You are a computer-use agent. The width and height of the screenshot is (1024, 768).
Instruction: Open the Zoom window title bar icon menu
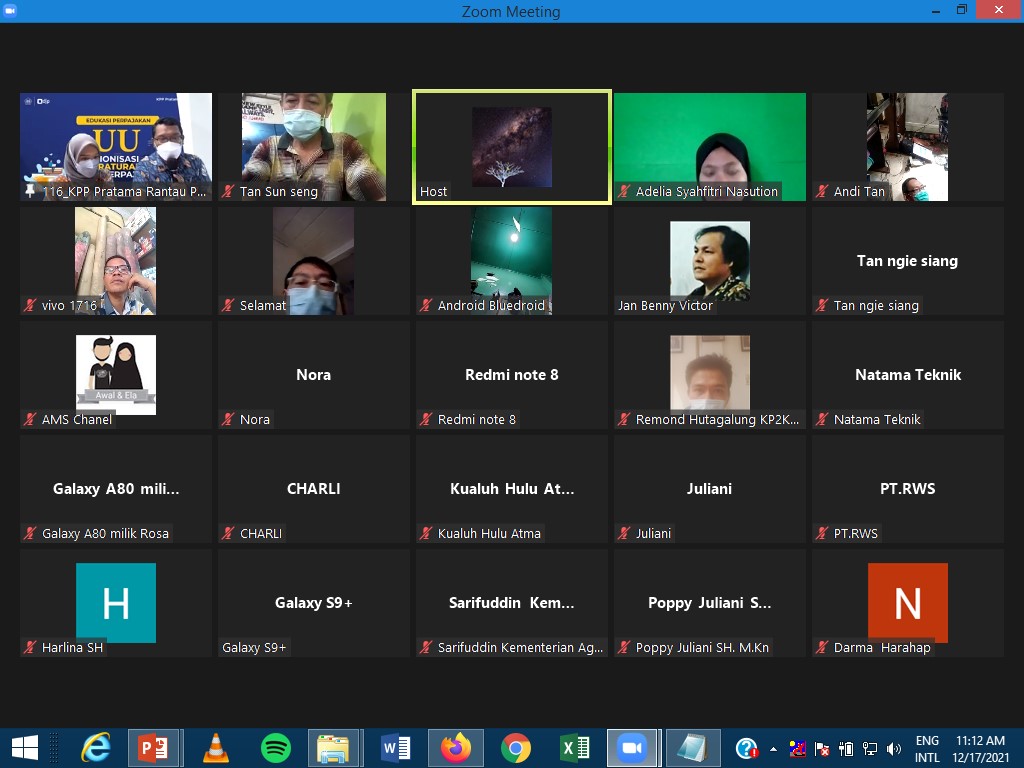11,10
